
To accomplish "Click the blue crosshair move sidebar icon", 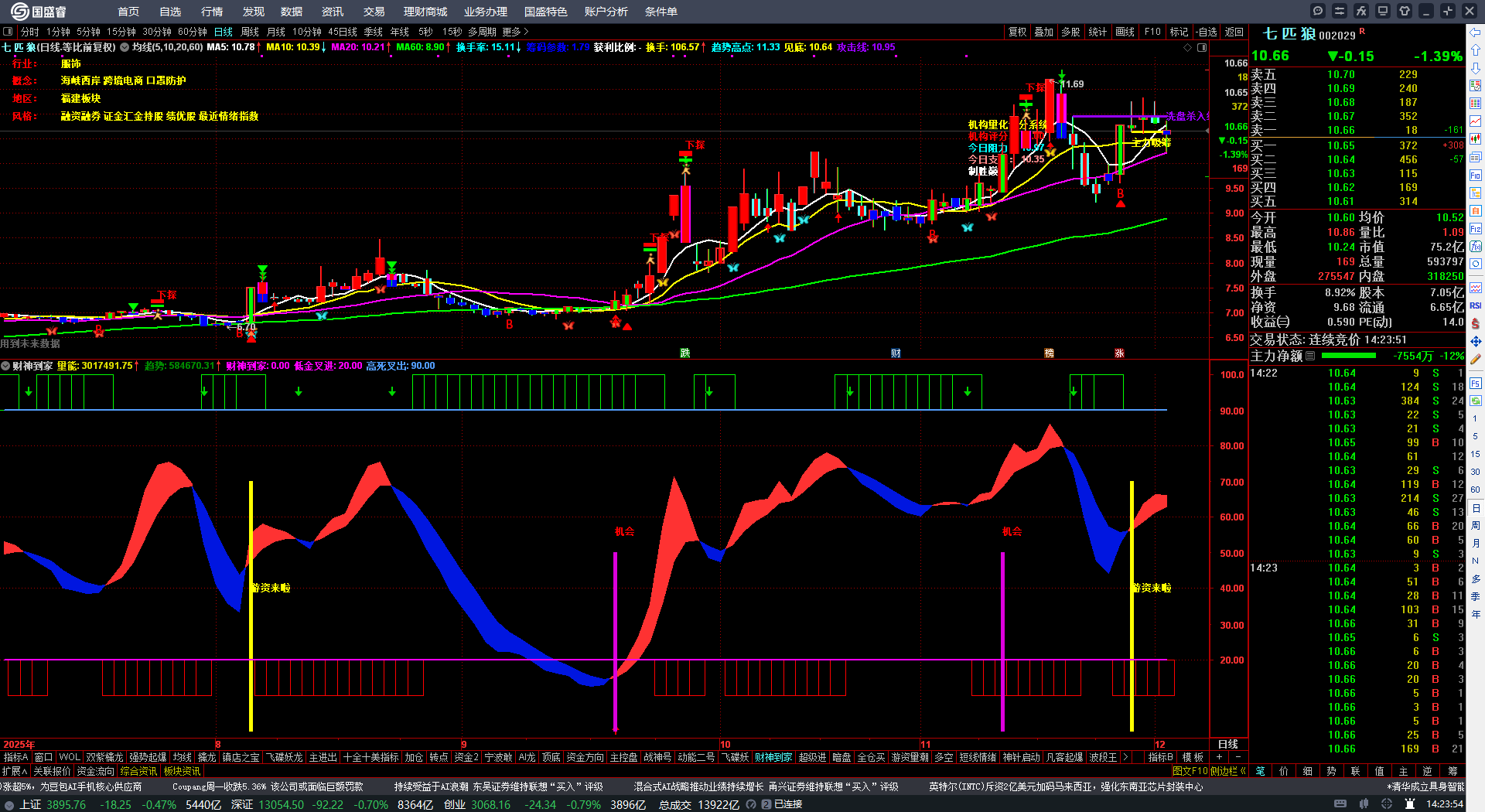I will point(1476,341).
